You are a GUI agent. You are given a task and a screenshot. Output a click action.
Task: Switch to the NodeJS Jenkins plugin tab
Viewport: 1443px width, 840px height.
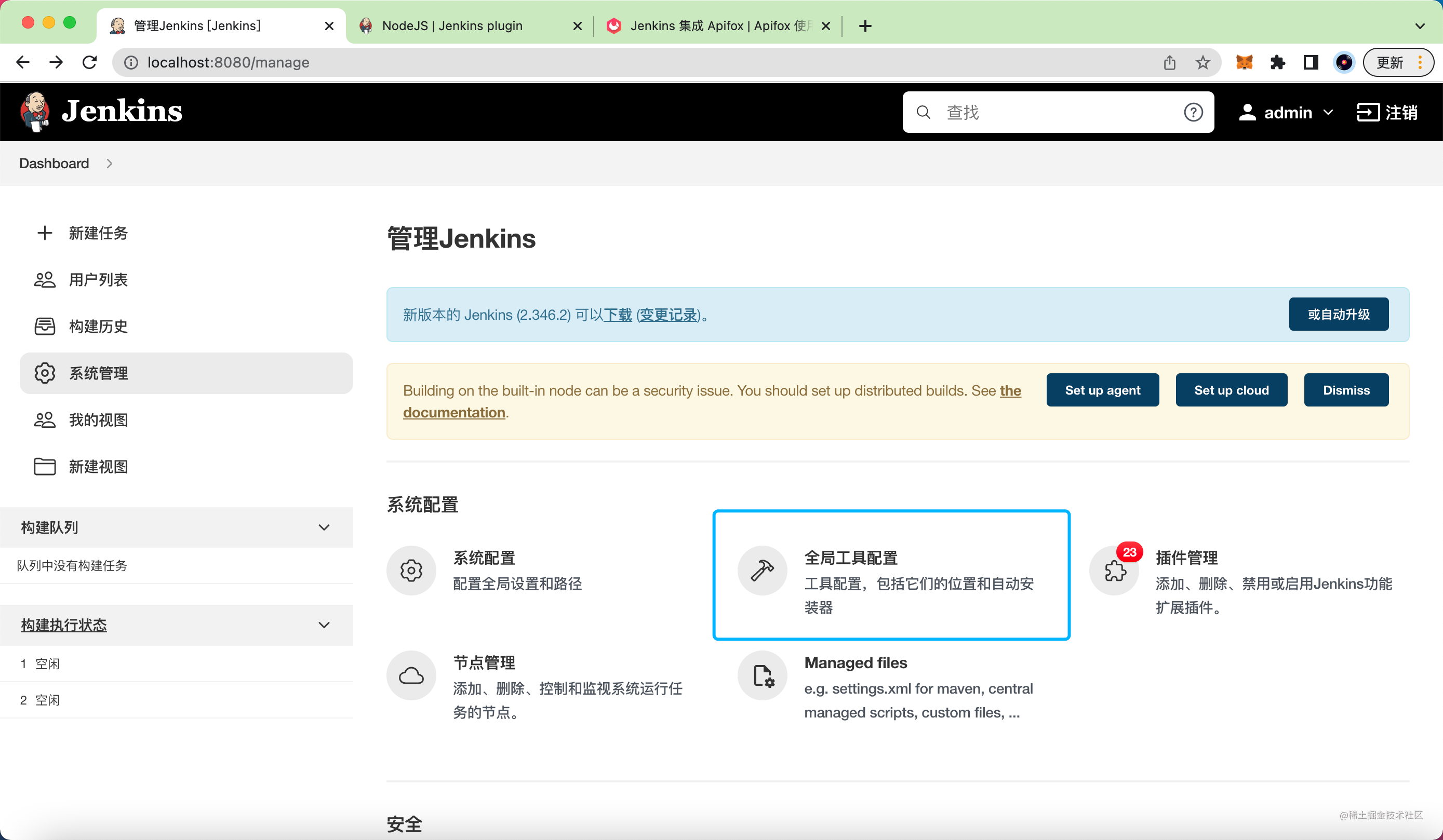pyautogui.click(x=452, y=26)
